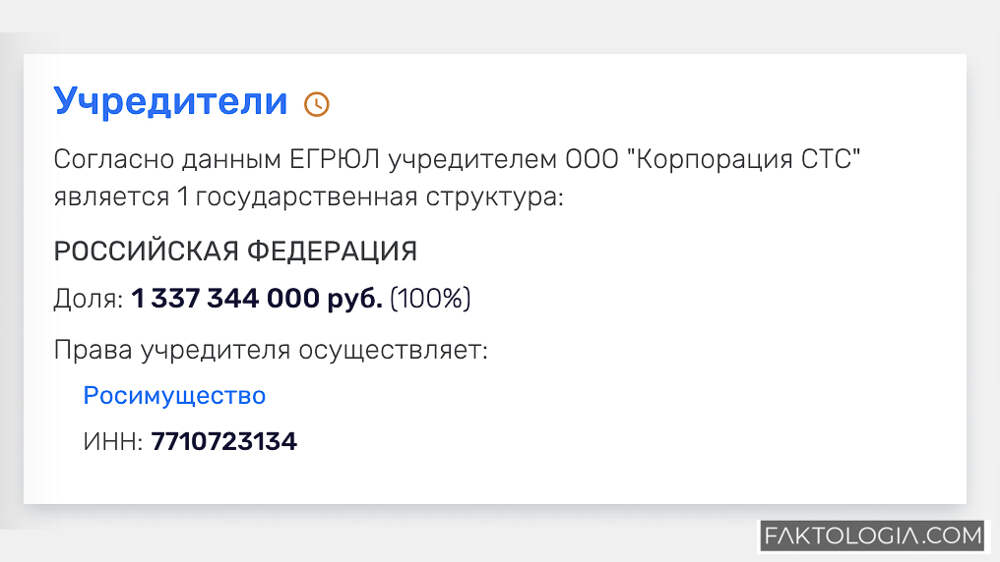Image resolution: width=1000 pixels, height=562 pixels.
Task: Click the orange clock history icon
Action: (x=316, y=104)
